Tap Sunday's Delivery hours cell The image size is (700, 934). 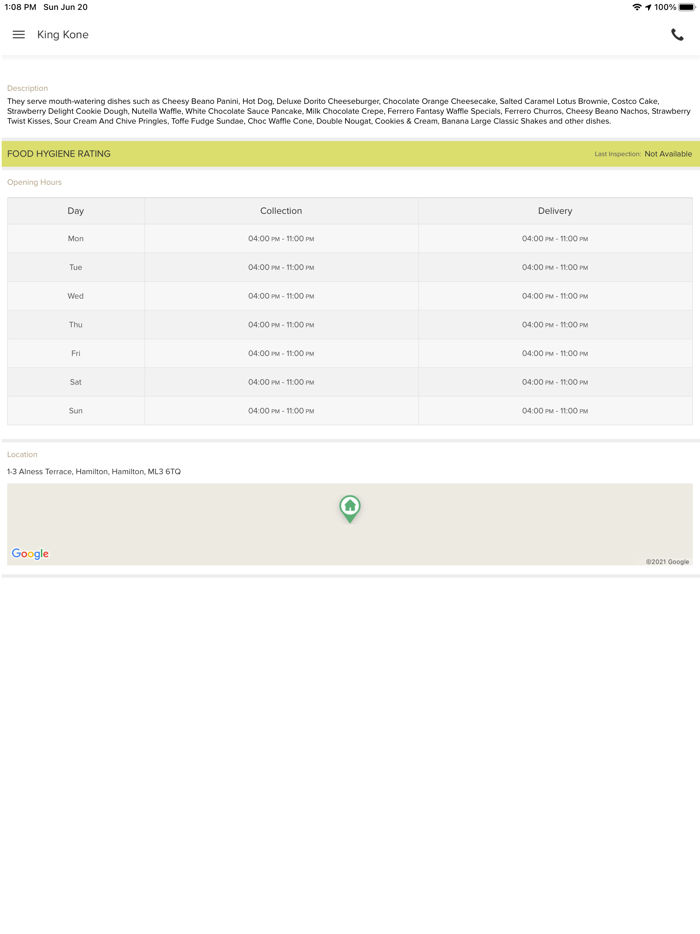tap(555, 410)
